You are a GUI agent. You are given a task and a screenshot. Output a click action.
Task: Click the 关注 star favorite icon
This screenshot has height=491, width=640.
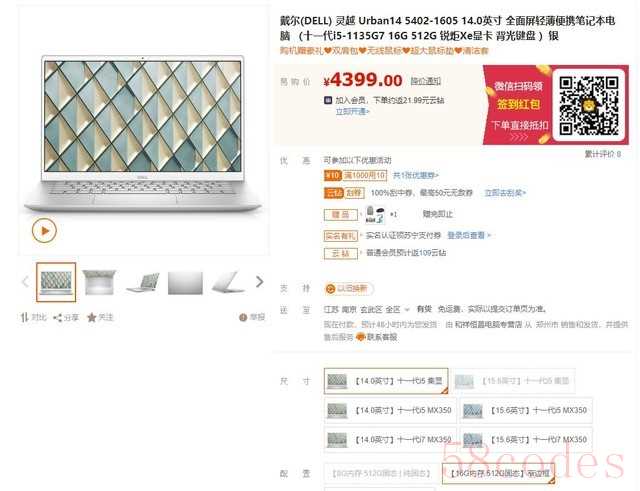click(x=91, y=317)
